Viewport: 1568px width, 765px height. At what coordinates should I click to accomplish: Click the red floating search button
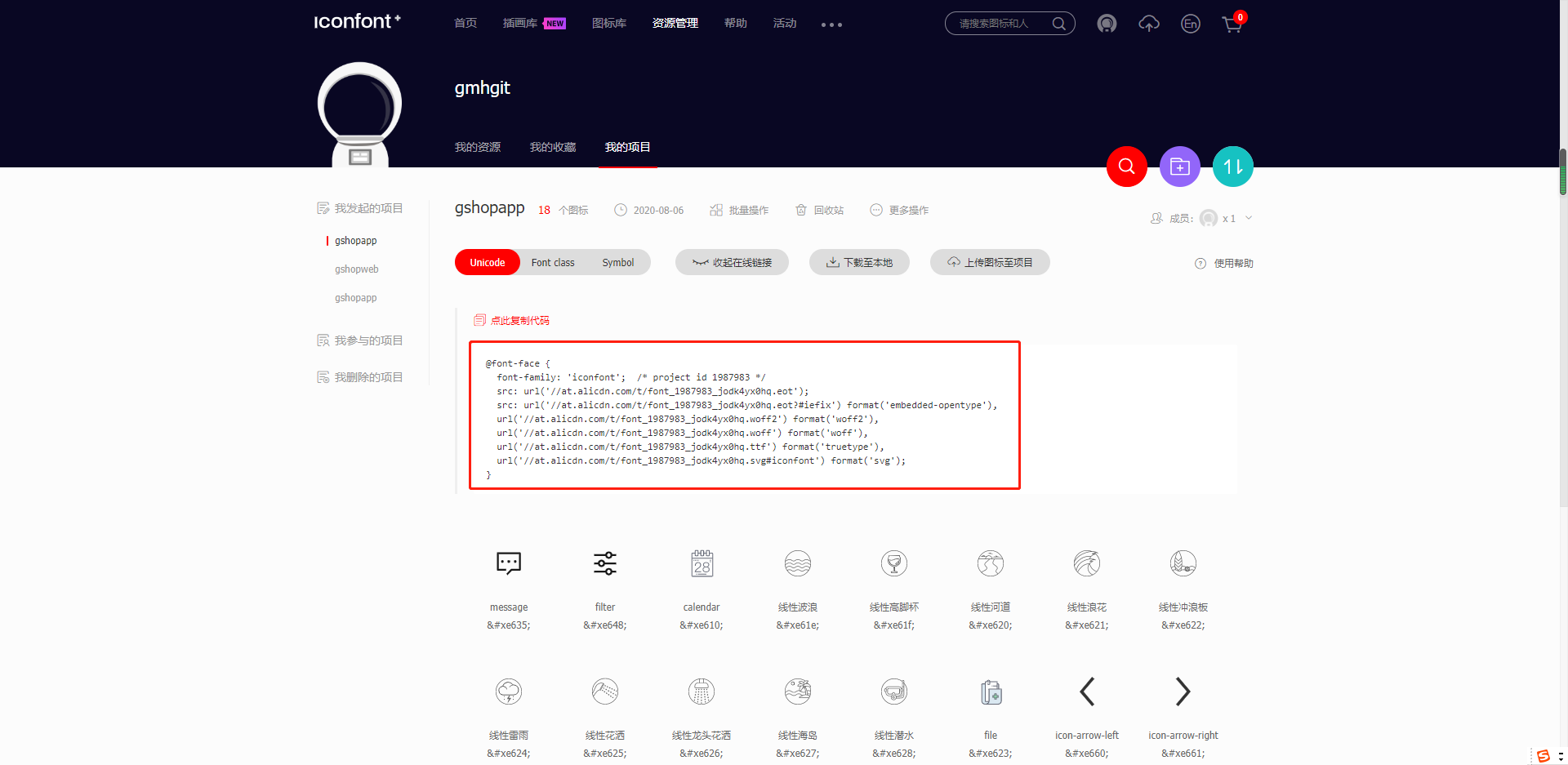1127,167
